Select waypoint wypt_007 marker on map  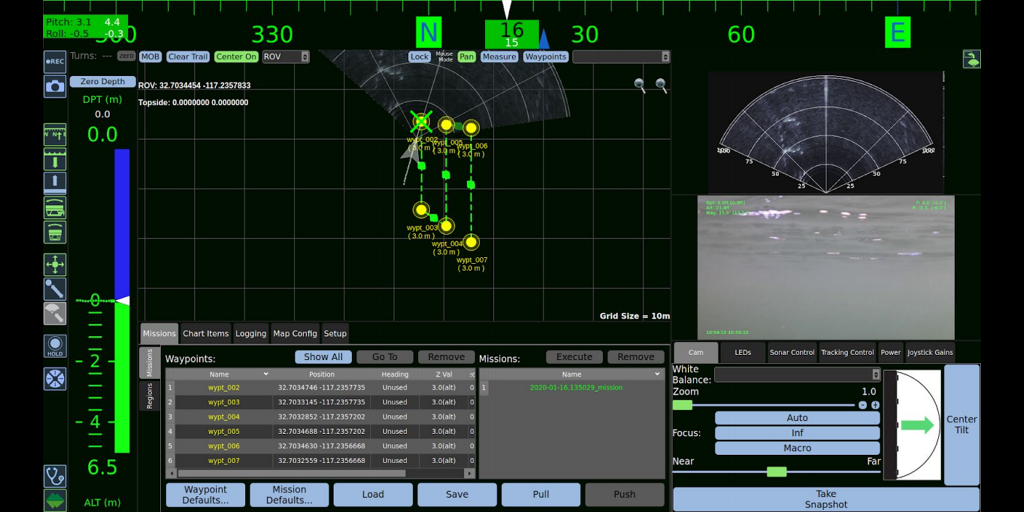click(x=471, y=242)
